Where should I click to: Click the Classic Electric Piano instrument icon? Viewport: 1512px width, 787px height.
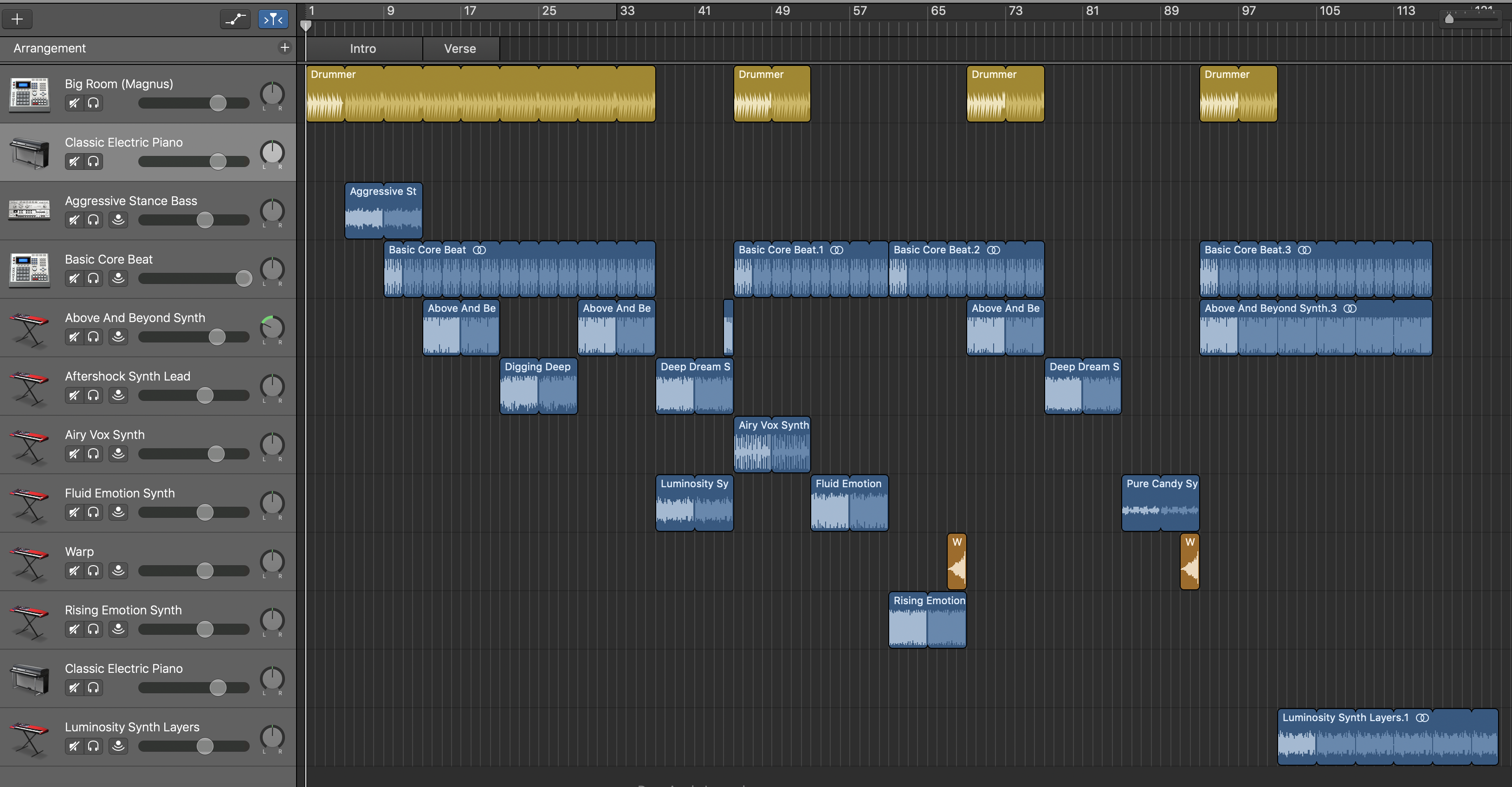coord(29,153)
